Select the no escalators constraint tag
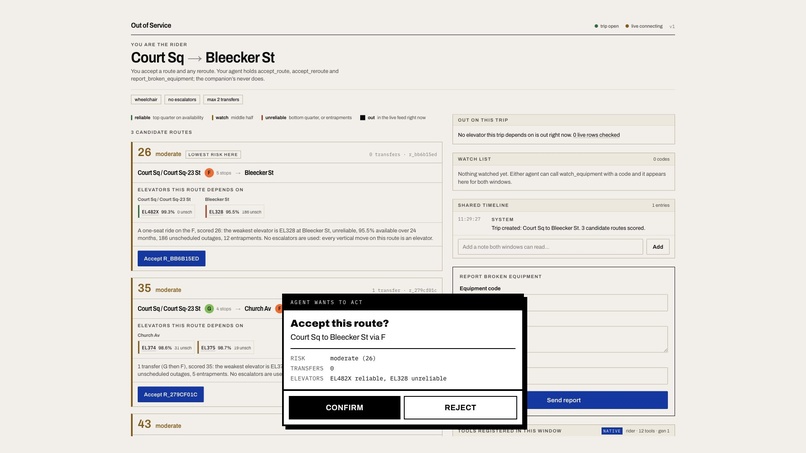 coord(182,99)
